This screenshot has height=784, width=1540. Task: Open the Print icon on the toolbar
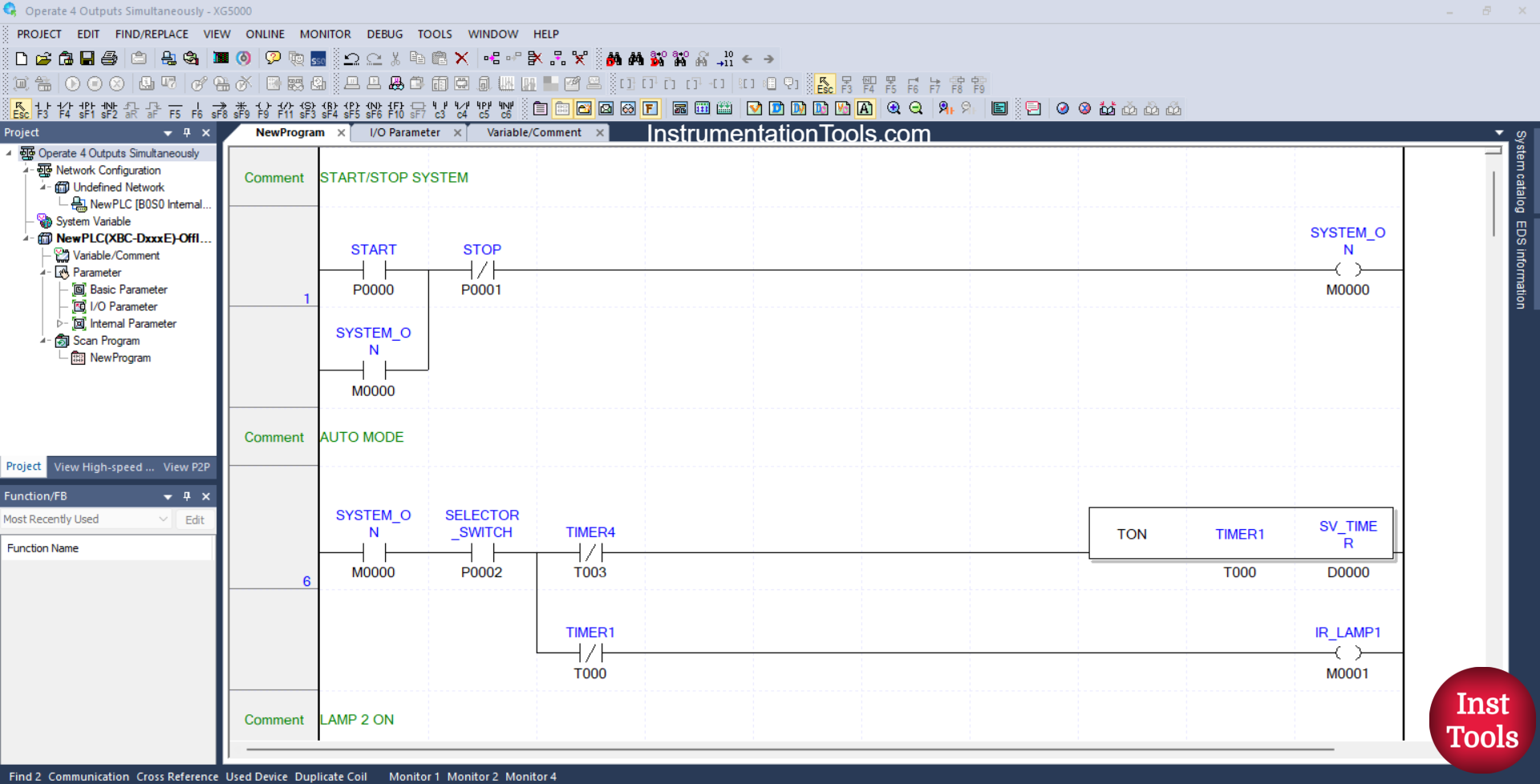[x=109, y=59]
